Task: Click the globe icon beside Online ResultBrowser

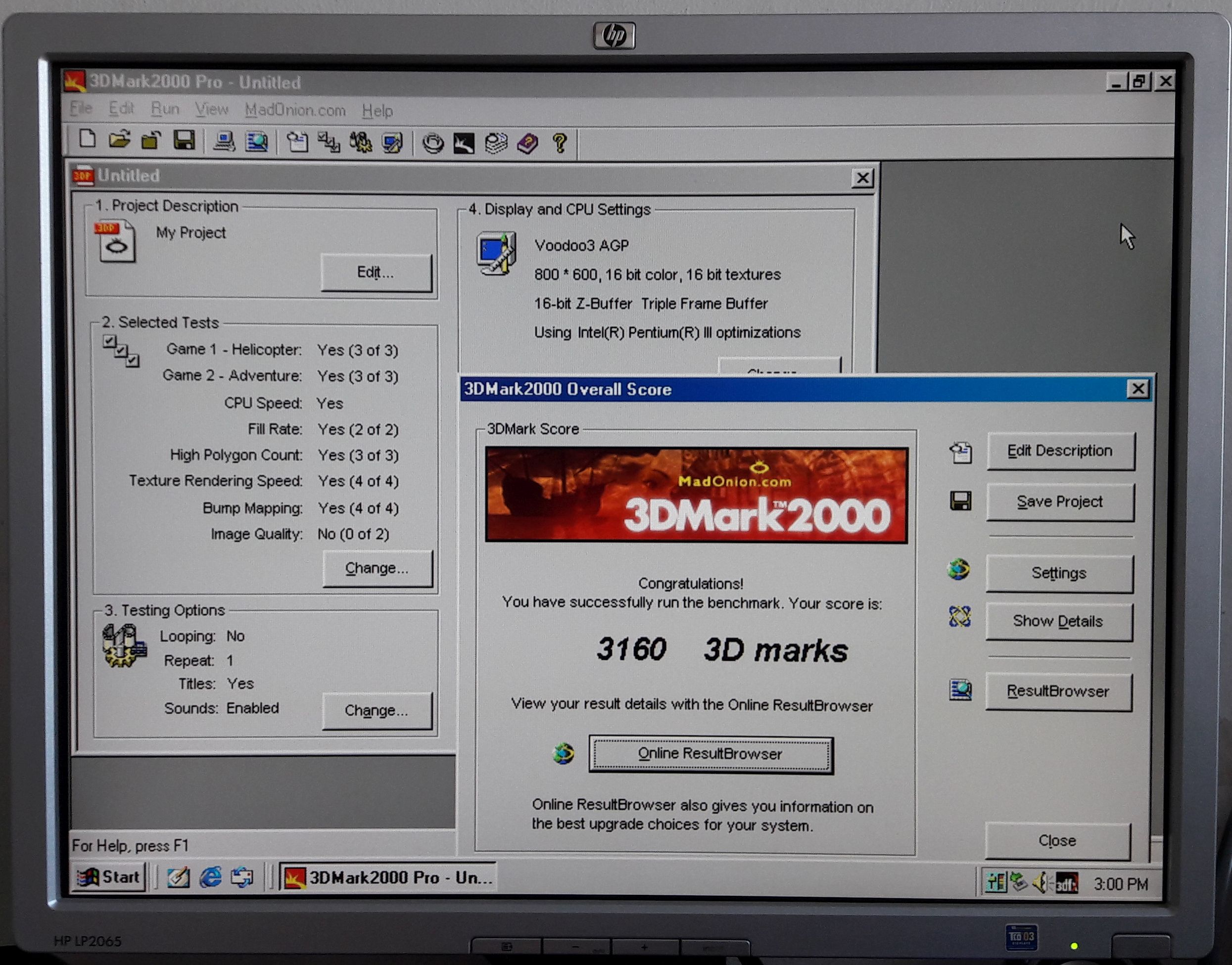Action: 564,753
